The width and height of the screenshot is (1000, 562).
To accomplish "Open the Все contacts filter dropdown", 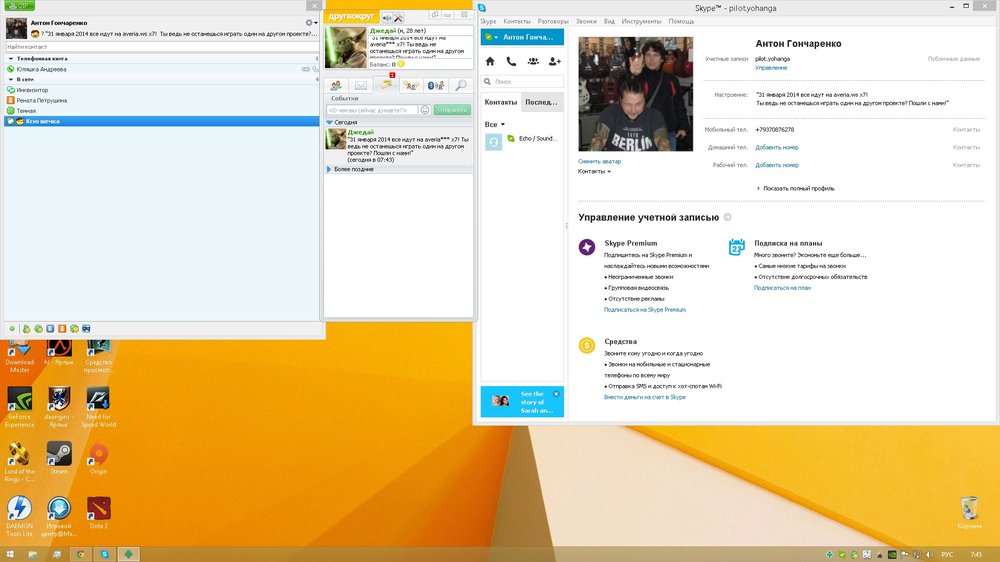I will click(492, 125).
